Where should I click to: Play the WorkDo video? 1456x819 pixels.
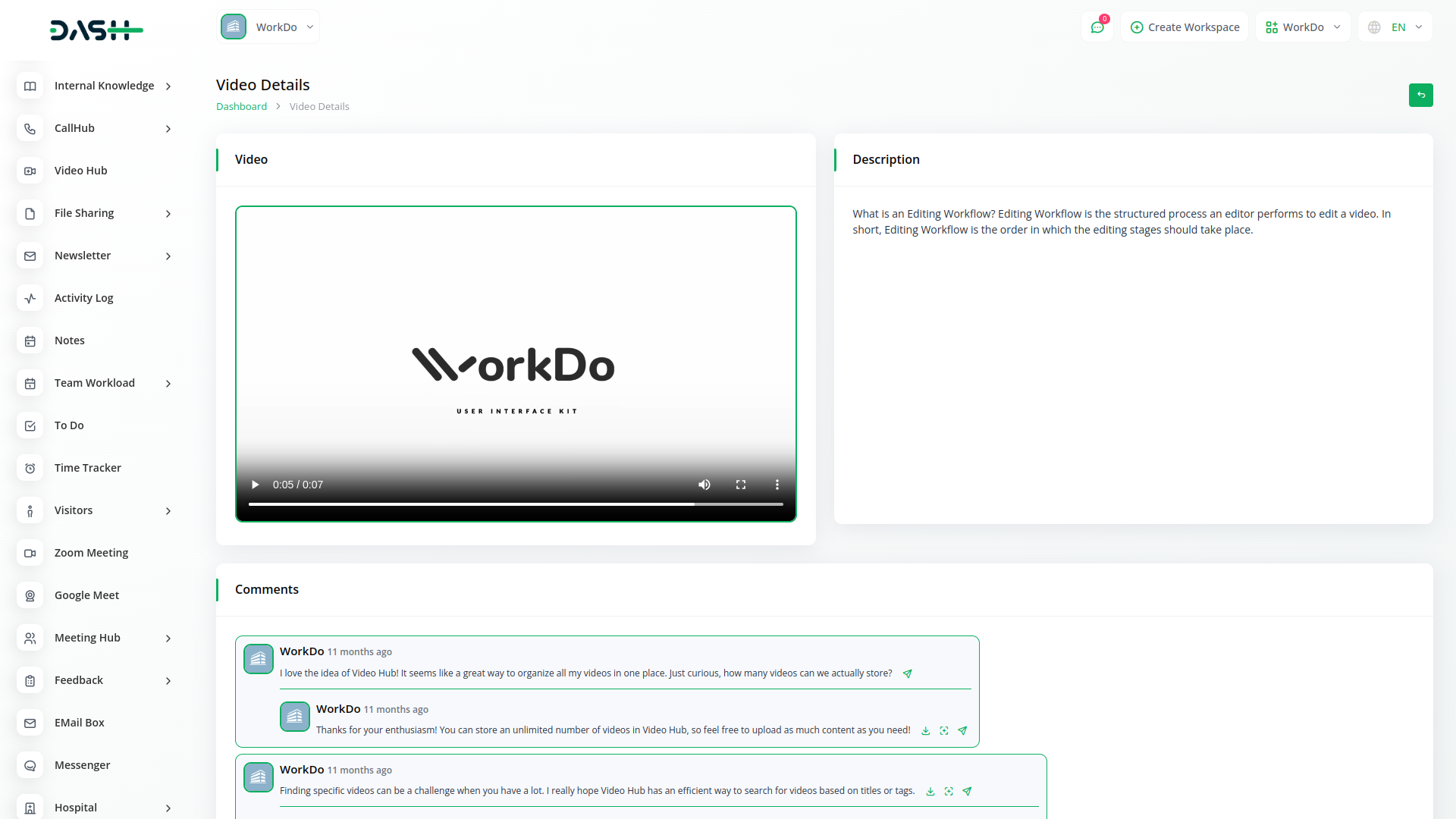point(256,485)
